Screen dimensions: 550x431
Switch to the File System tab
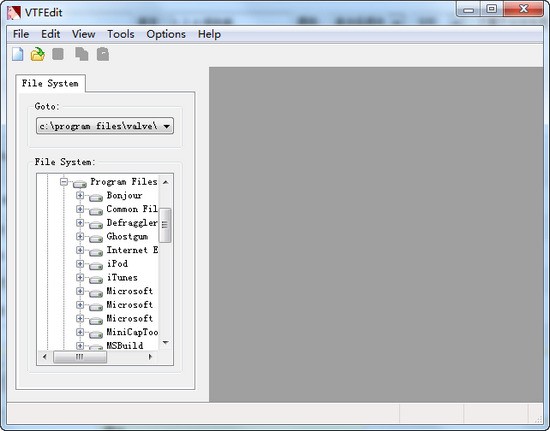pos(50,83)
